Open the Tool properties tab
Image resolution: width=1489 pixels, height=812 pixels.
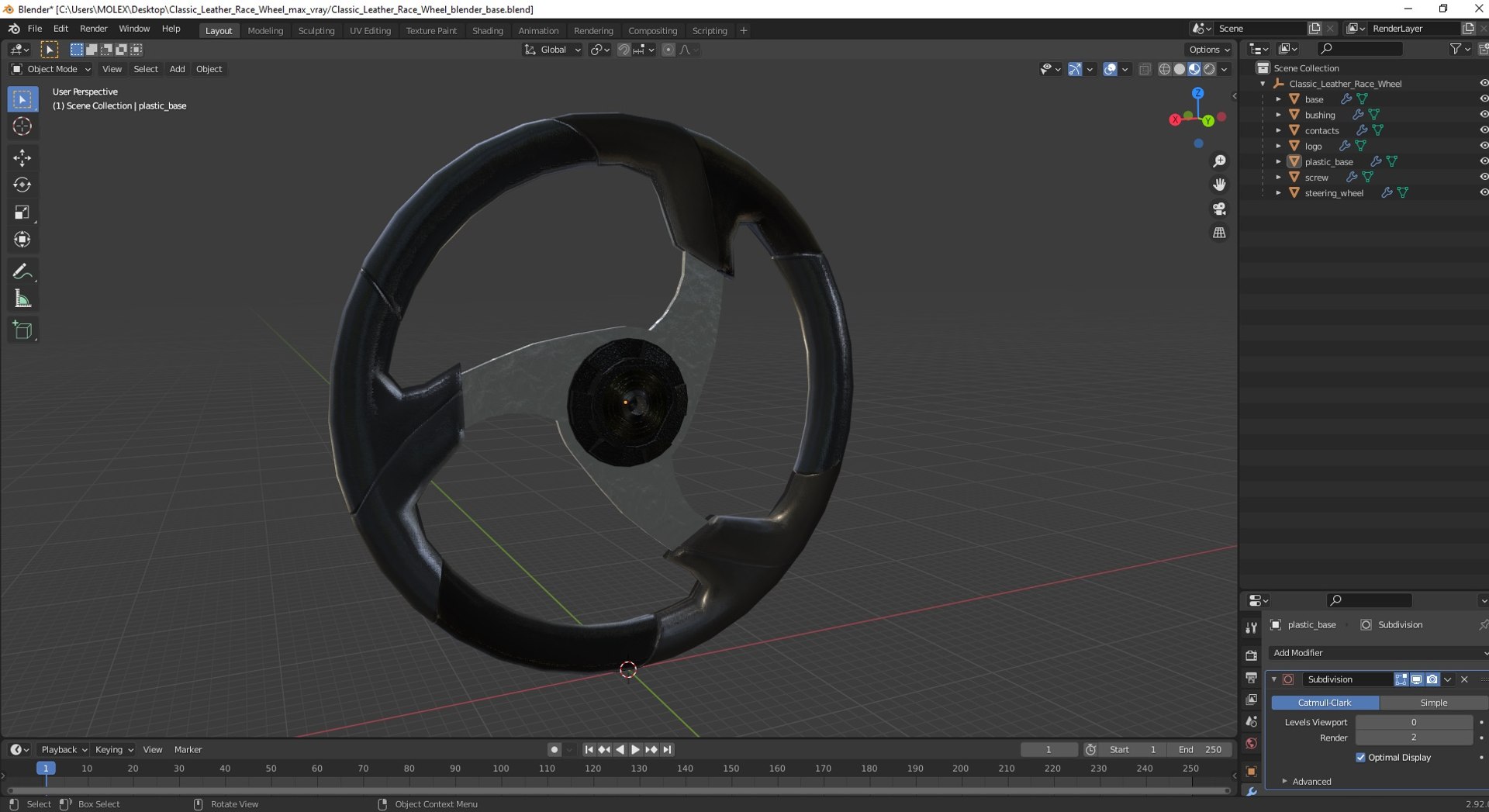(1251, 627)
